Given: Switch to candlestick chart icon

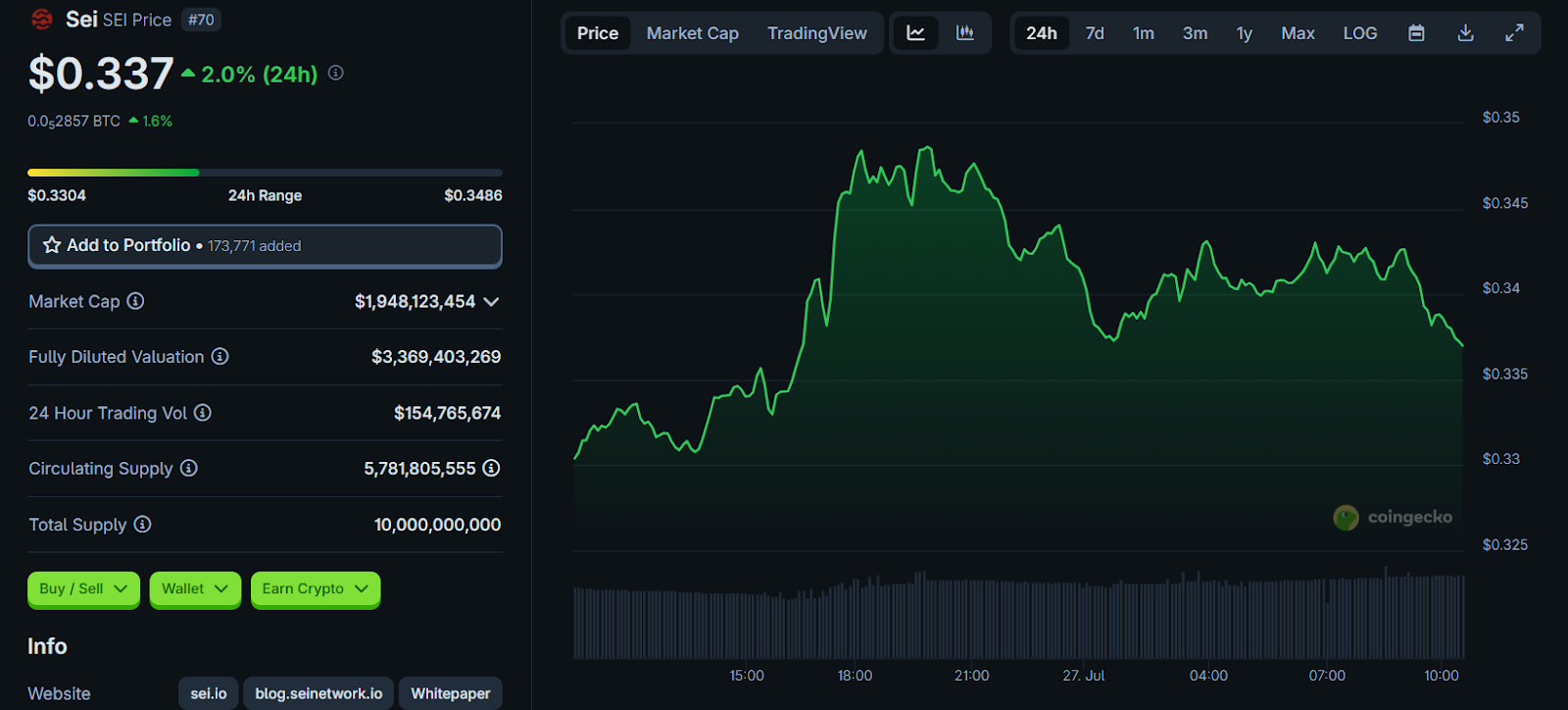Looking at the screenshot, I should (965, 33).
